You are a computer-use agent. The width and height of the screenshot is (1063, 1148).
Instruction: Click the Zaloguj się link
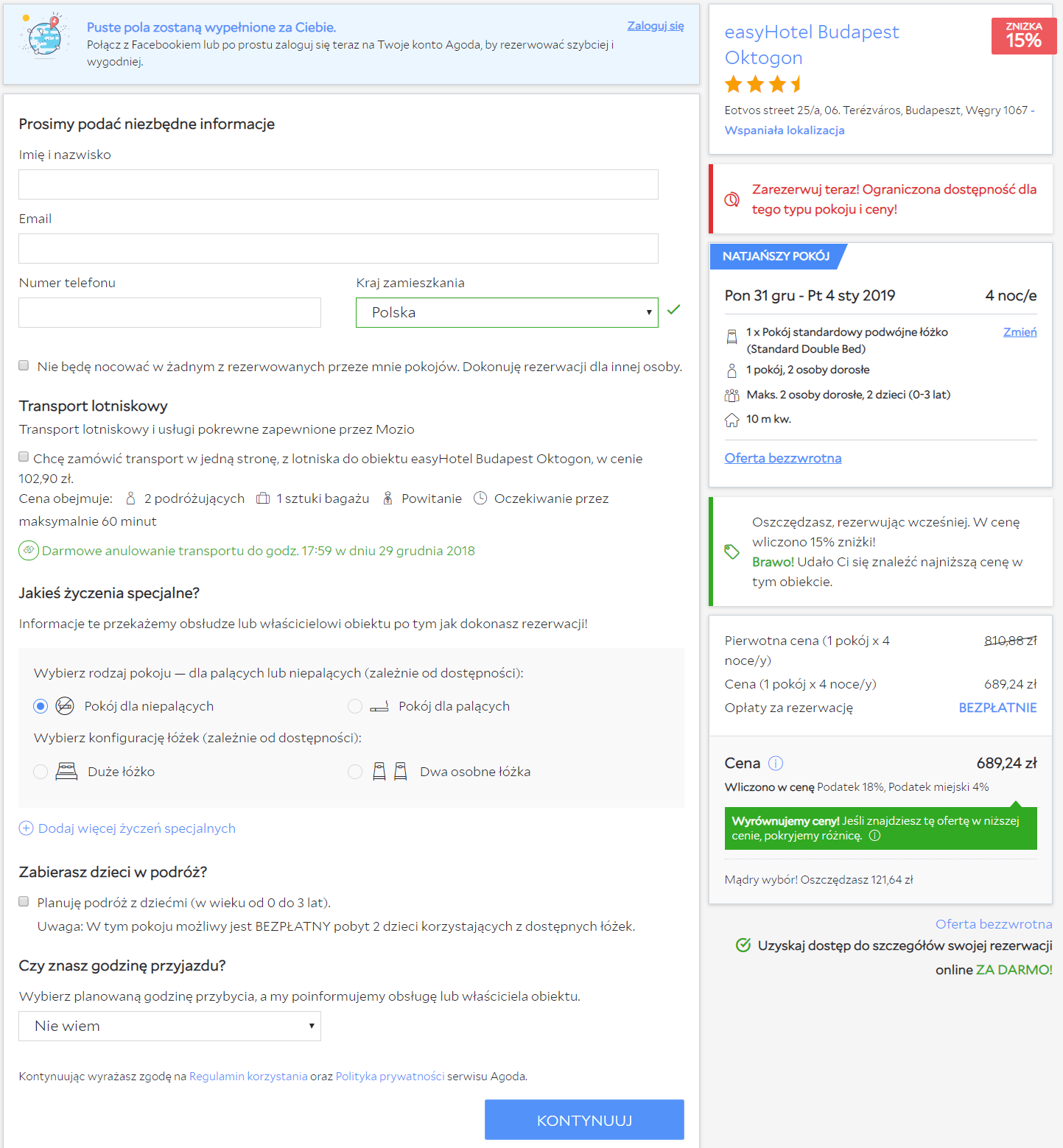(656, 26)
